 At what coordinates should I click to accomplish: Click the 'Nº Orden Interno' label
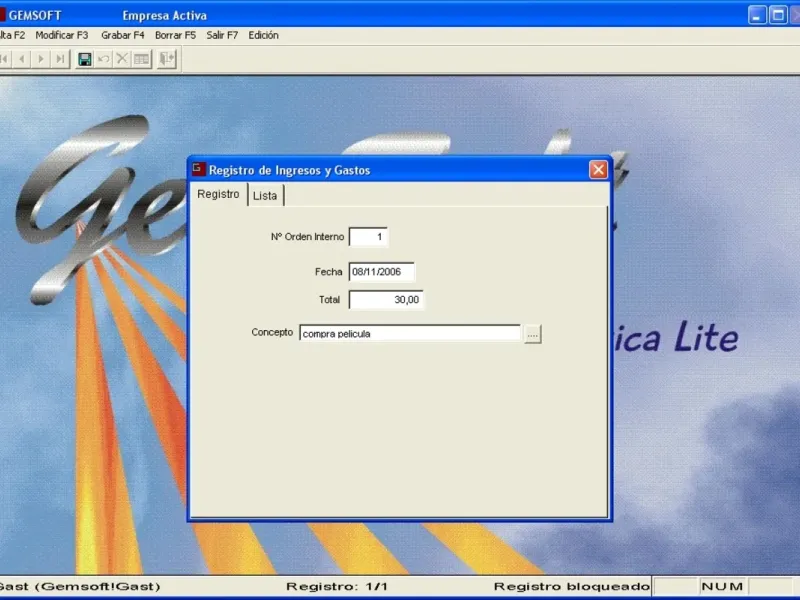coord(308,237)
